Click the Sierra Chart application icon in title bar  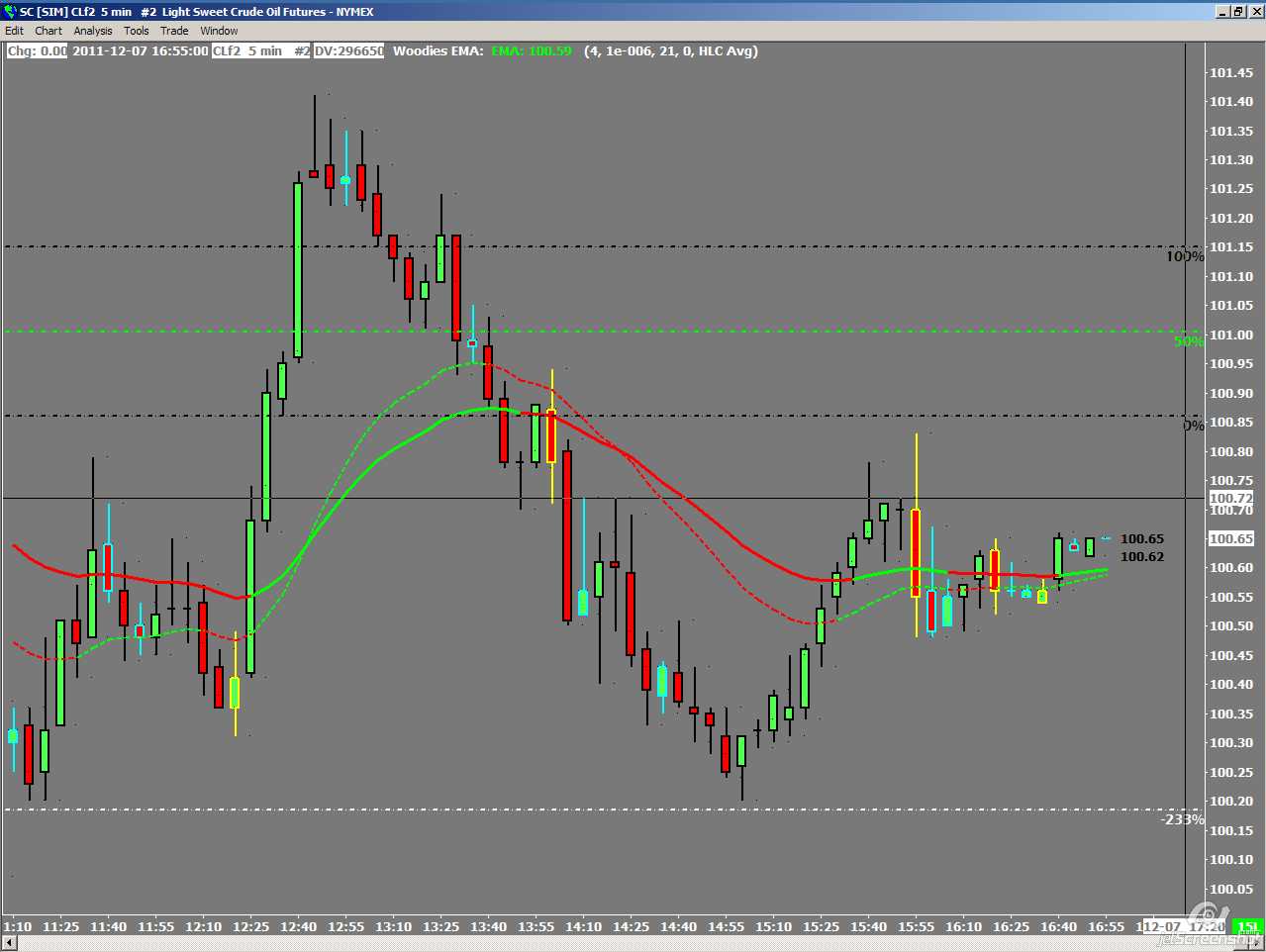pyautogui.click(x=10, y=12)
